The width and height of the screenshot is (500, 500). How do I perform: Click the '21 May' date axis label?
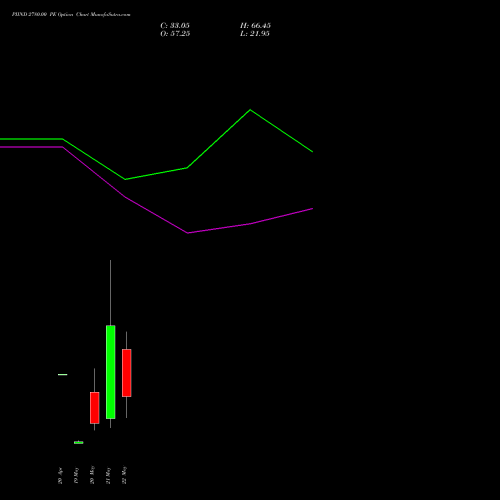pos(108,475)
